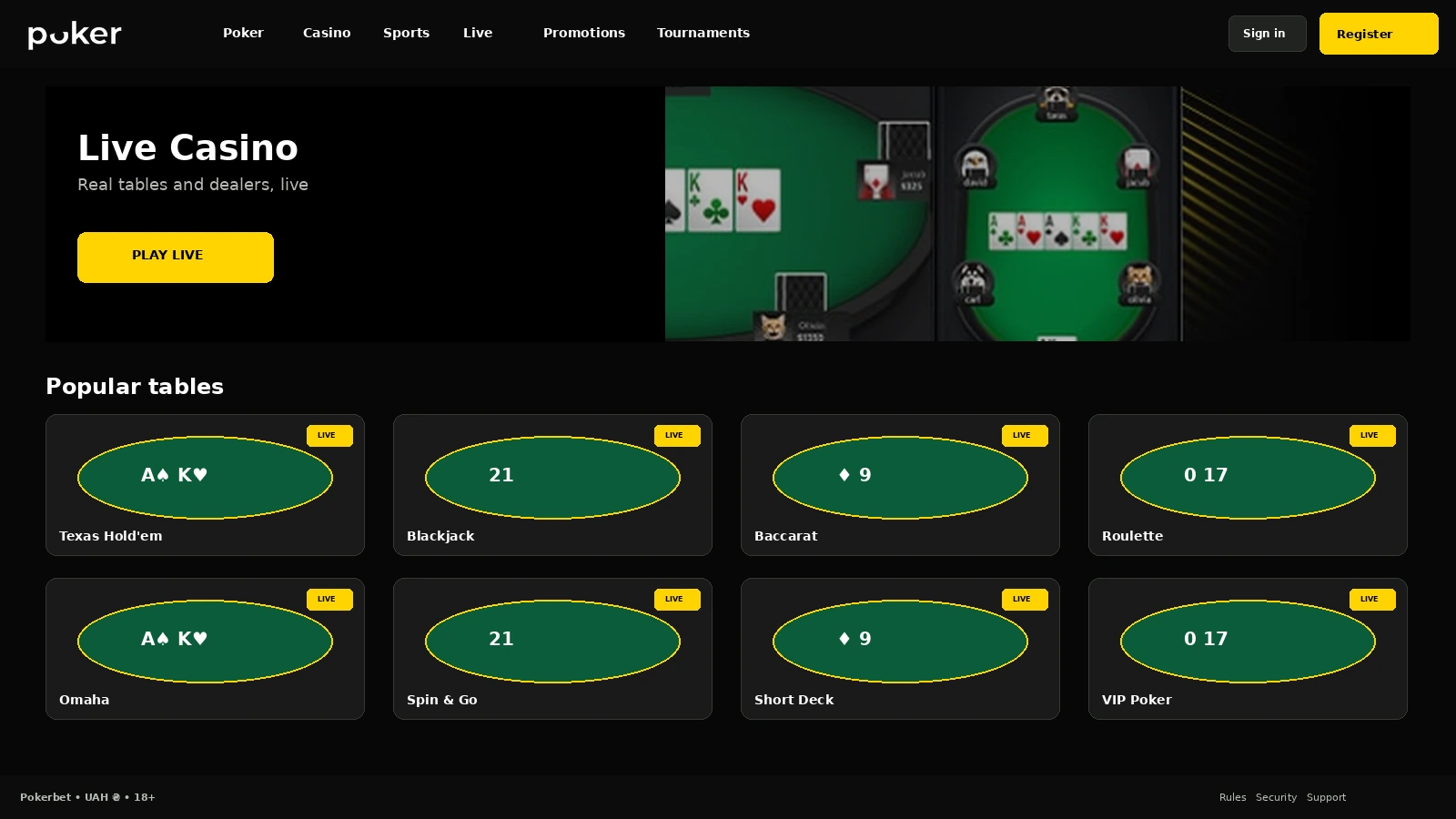The width and height of the screenshot is (1456, 819).
Task: Click the LIVE badge on Spin & Go
Action: [677, 600]
